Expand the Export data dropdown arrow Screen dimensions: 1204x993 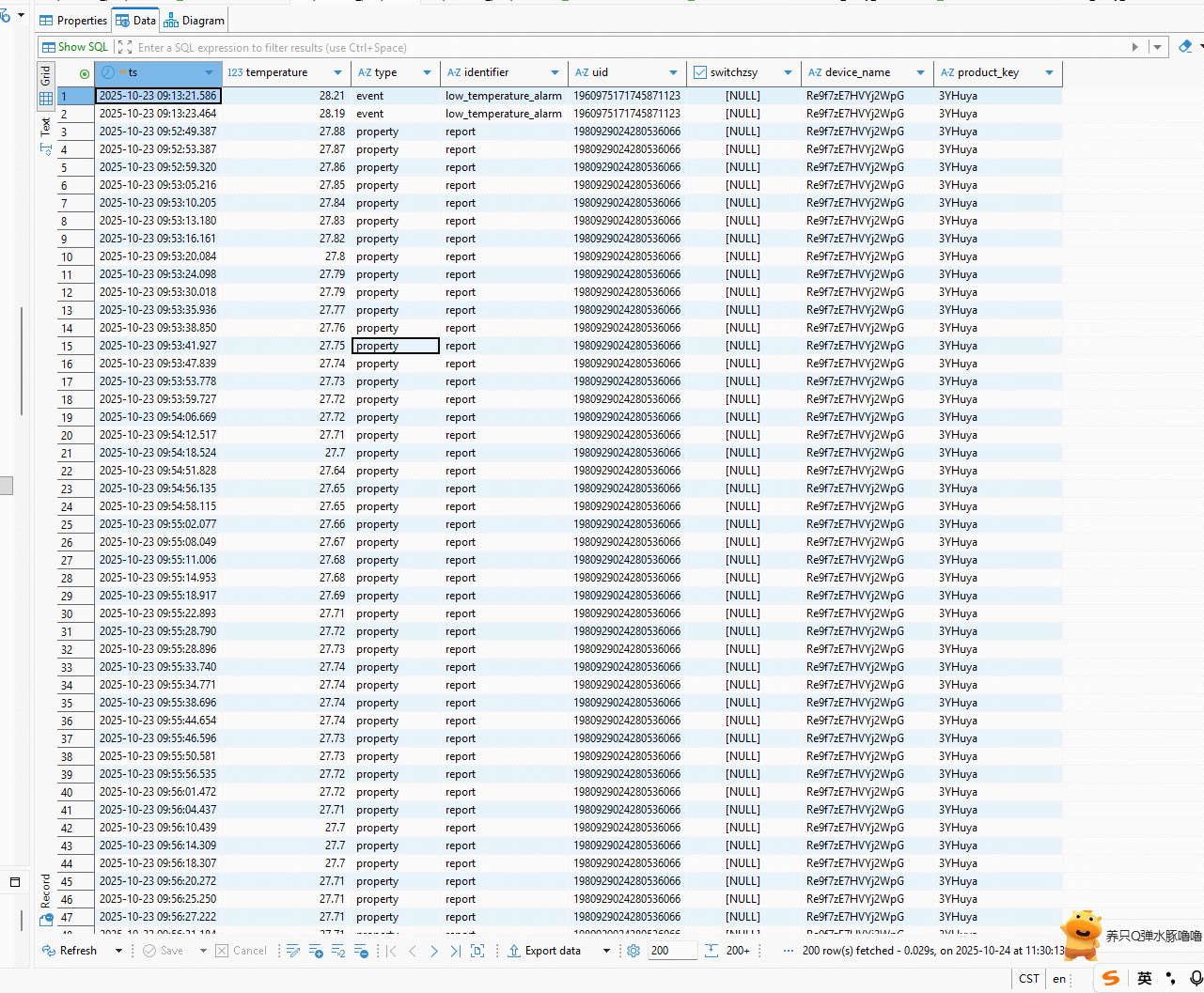(606, 951)
